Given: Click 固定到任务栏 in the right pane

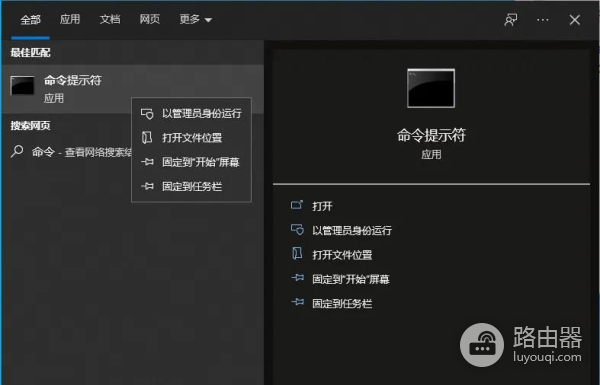Looking at the screenshot, I should tap(342, 304).
